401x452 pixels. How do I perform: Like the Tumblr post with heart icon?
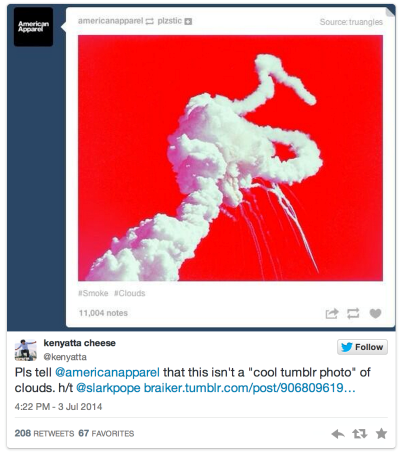[375, 313]
